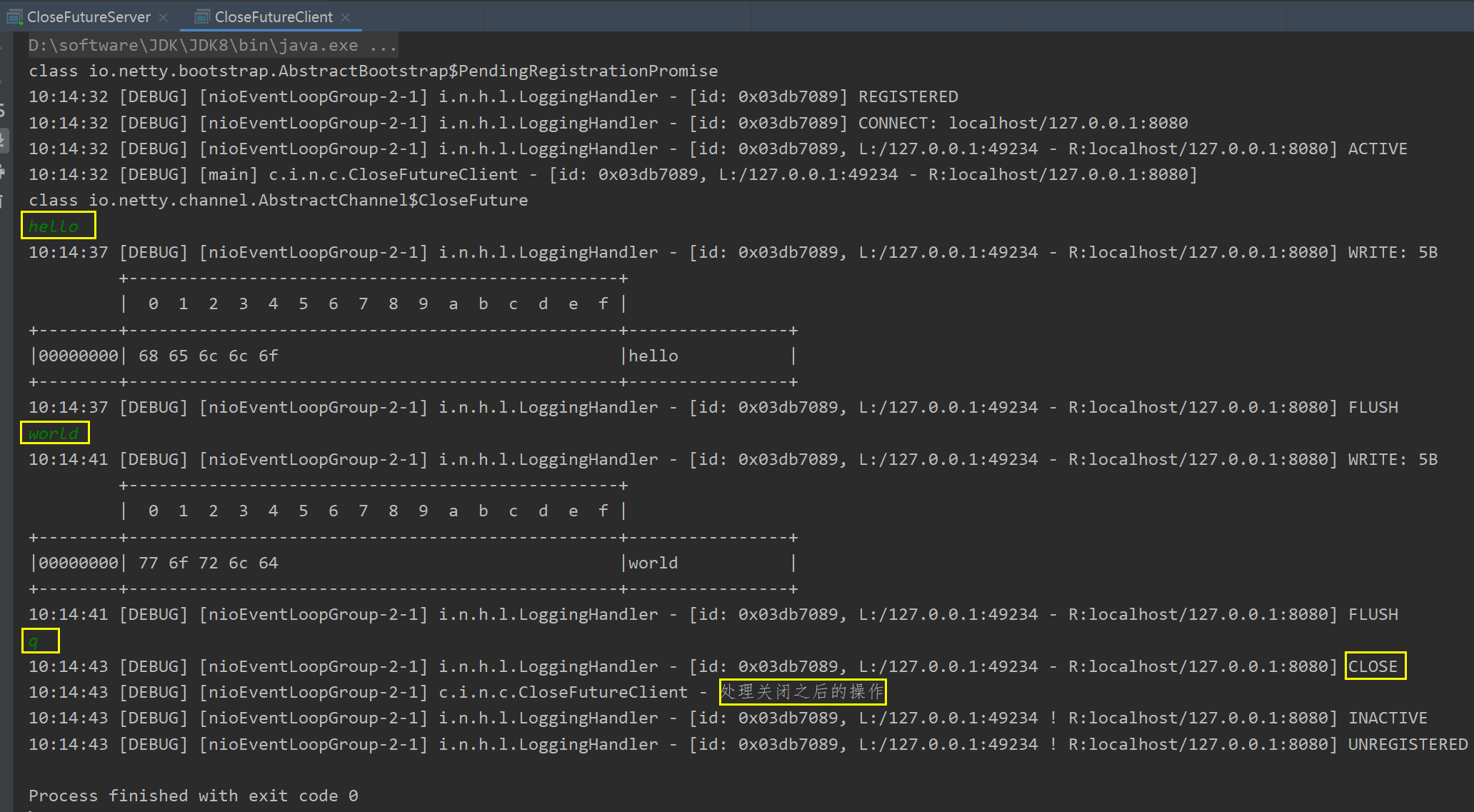
Task: Click the '处理关闭之后的操作' log message
Action: tap(802, 691)
